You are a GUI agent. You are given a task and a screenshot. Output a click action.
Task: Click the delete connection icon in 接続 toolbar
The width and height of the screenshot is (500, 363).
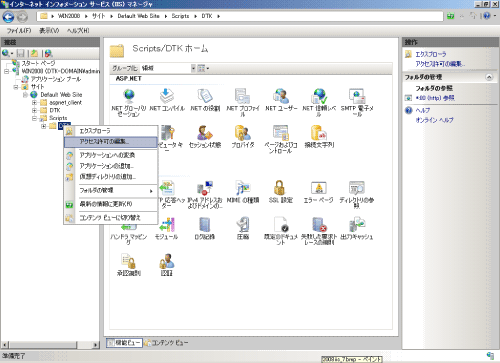[48, 53]
